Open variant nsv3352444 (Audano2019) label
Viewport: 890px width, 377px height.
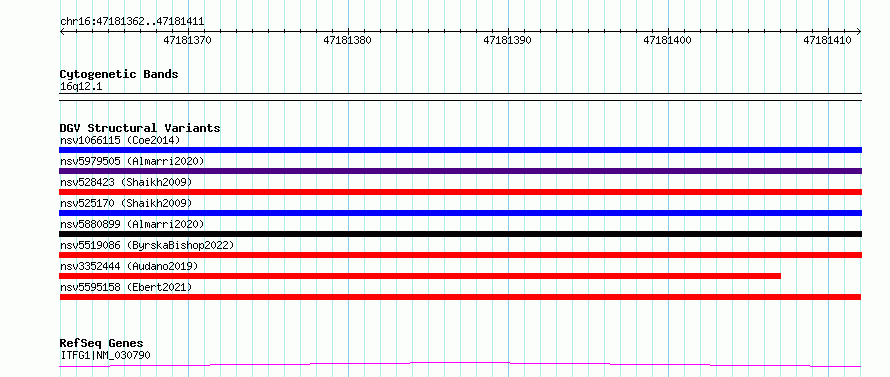(129, 266)
